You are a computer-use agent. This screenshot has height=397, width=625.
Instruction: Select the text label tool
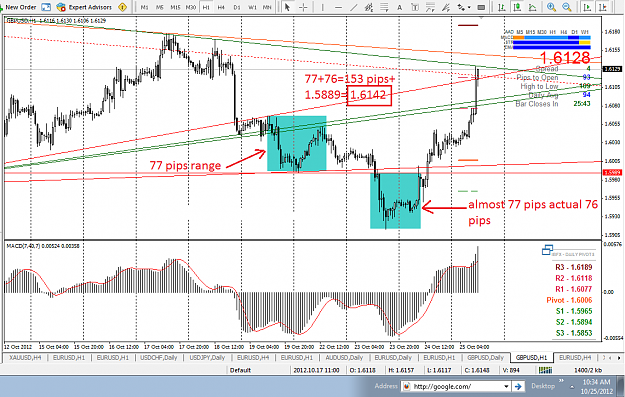(x=415, y=7)
